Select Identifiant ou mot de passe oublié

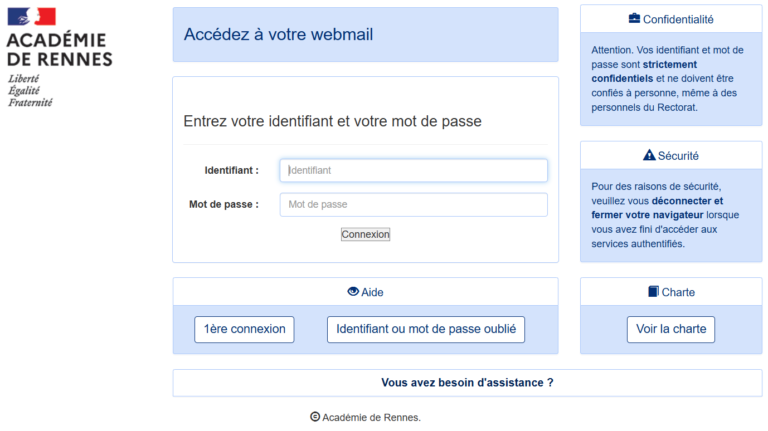426,329
